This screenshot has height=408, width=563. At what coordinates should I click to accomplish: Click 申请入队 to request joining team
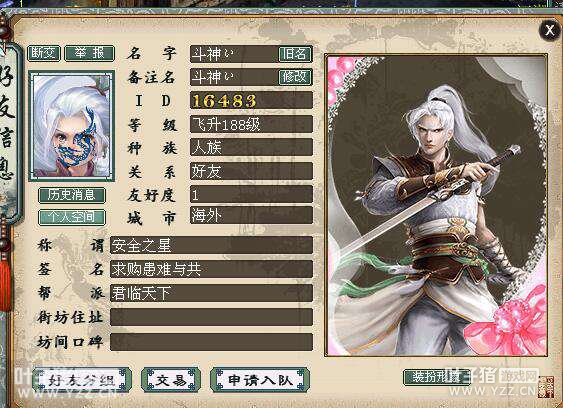[260, 380]
